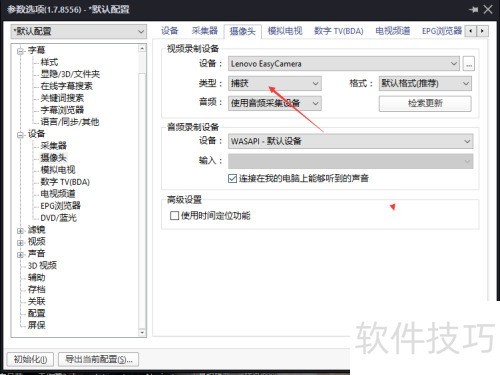The height and width of the screenshot is (375, 500).
Task: Open the EPG浏览器 tab
Action: (x=442, y=31)
